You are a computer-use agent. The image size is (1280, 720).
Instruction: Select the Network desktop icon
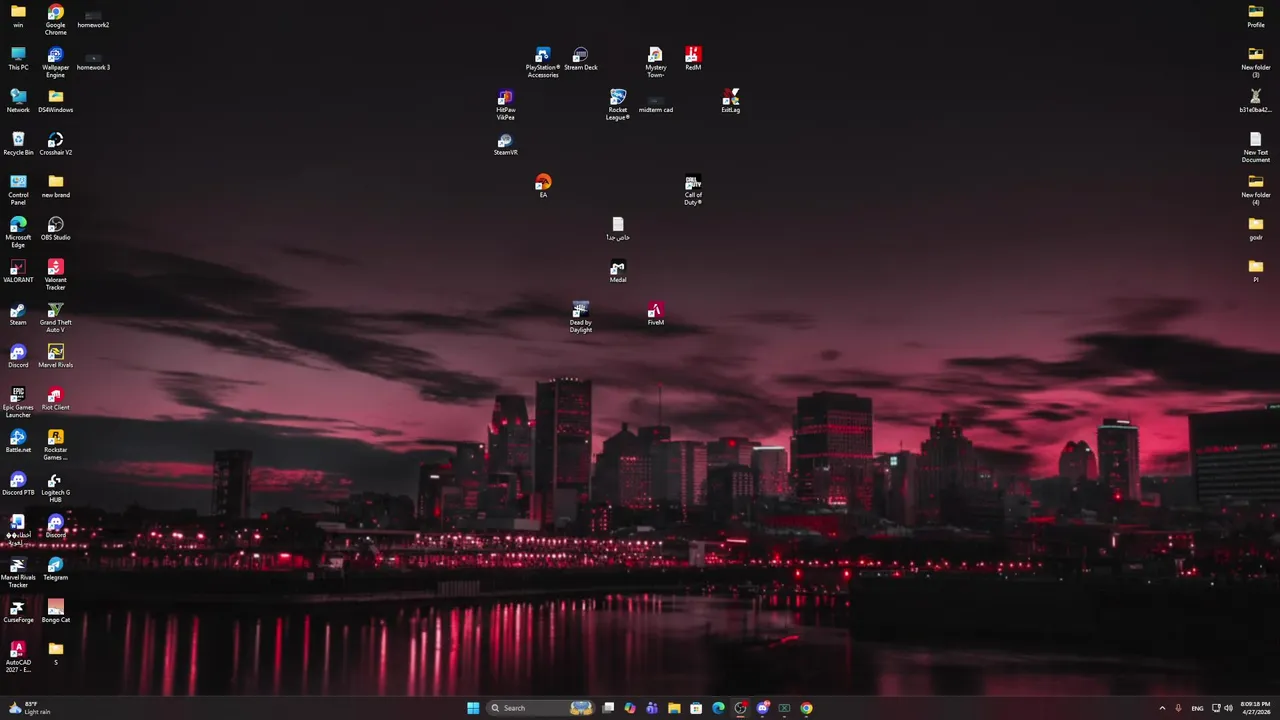[x=18, y=101]
